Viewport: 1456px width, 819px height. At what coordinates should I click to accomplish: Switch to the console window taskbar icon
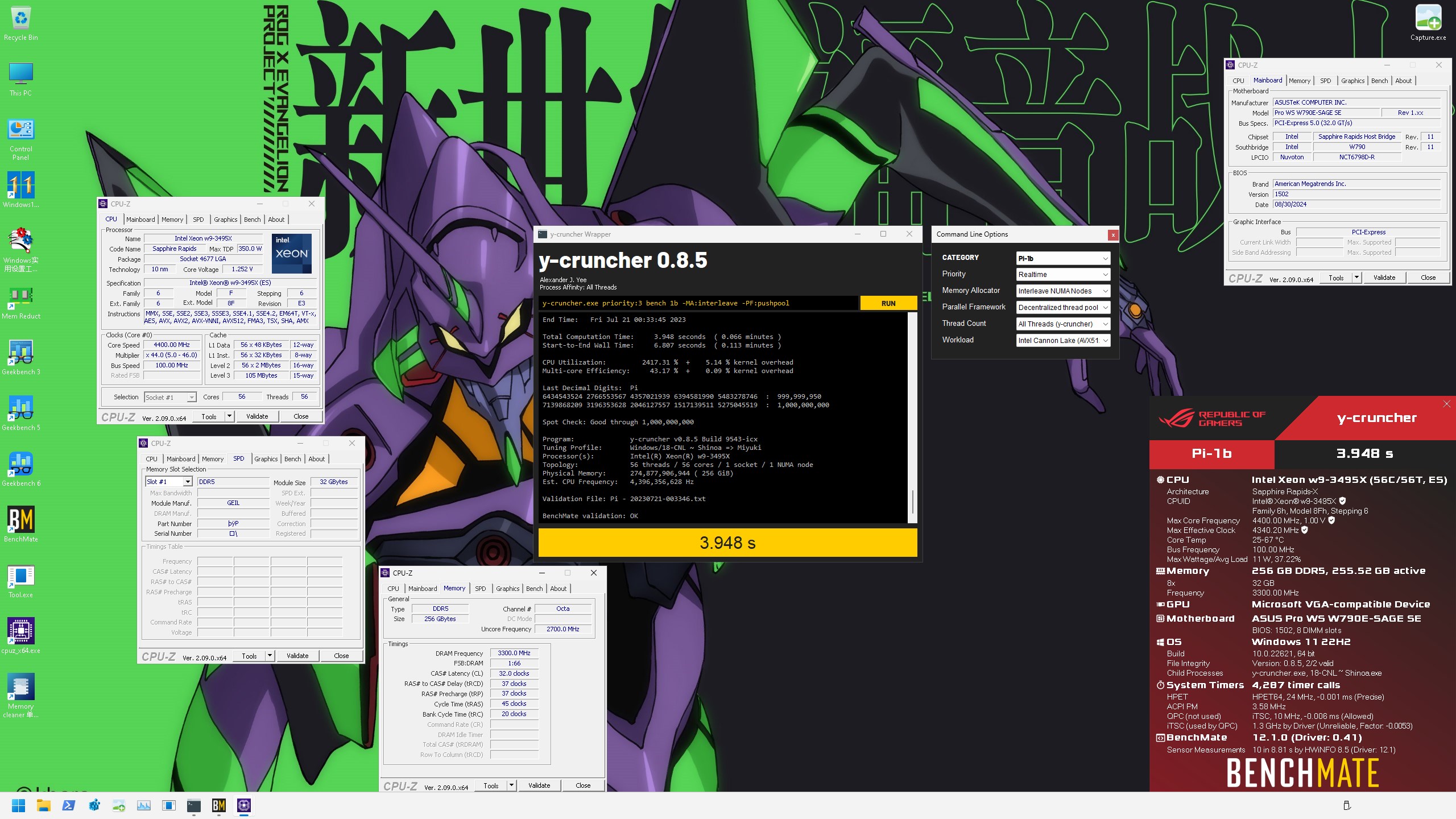tap(194, 805)
